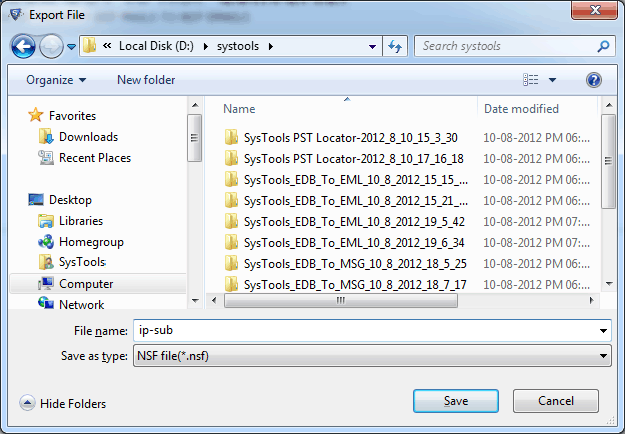
Task: Click the Desktop monitor icon
Action: click(x=36, y=199)
